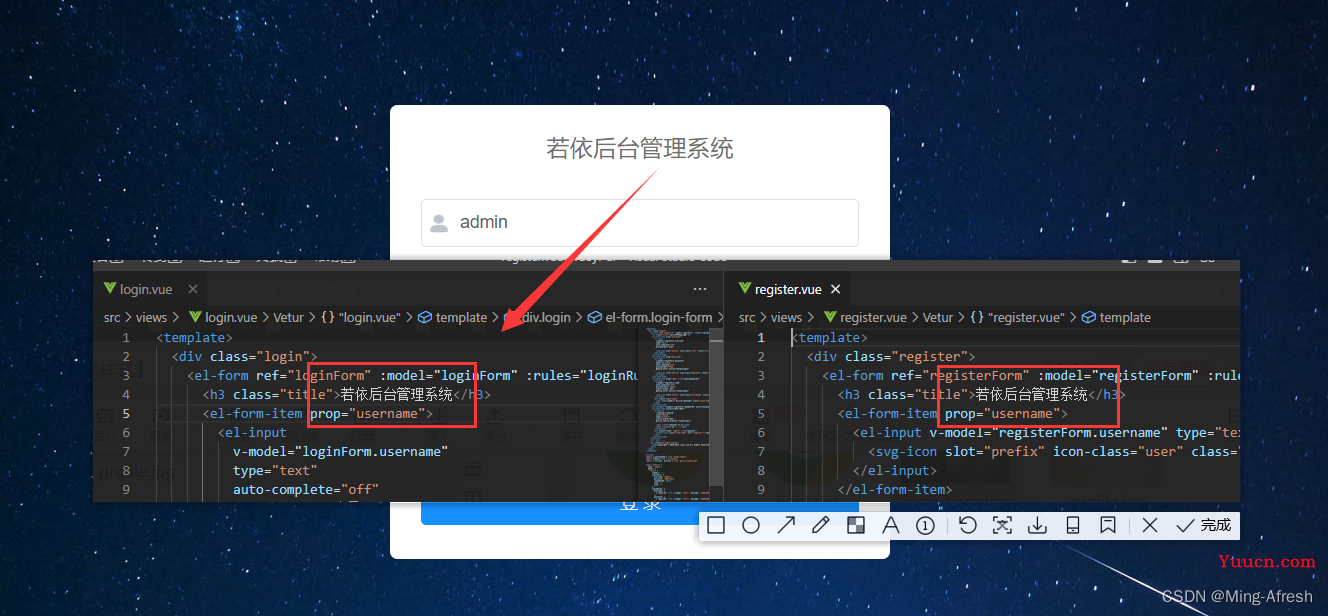Click "login.vue" object breadcrumb item
This screenshot has width=1328, height=616.
pyautogui.click(x=359, y=317)
